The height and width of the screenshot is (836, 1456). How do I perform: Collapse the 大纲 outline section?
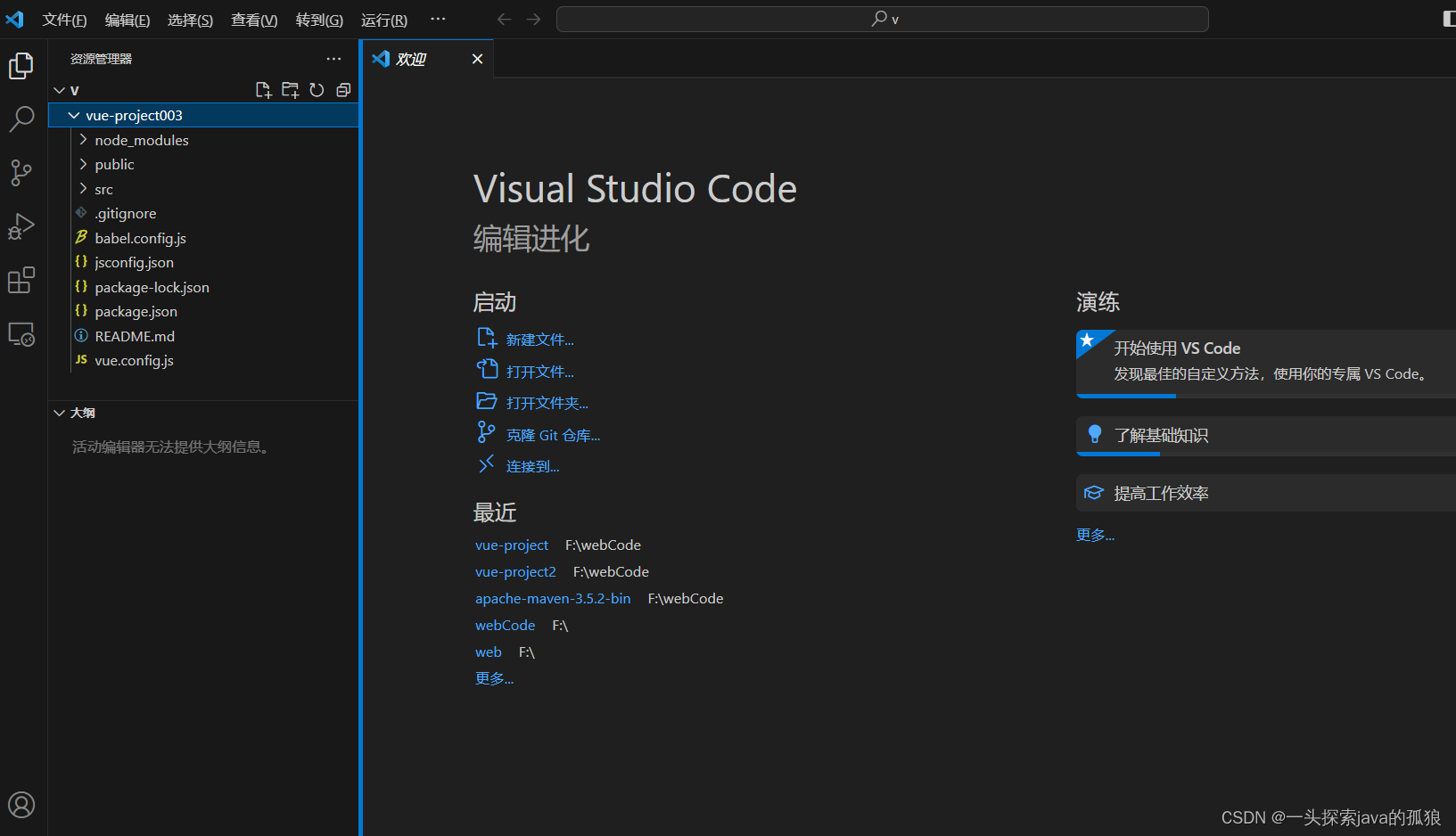[x=60, y=413]
